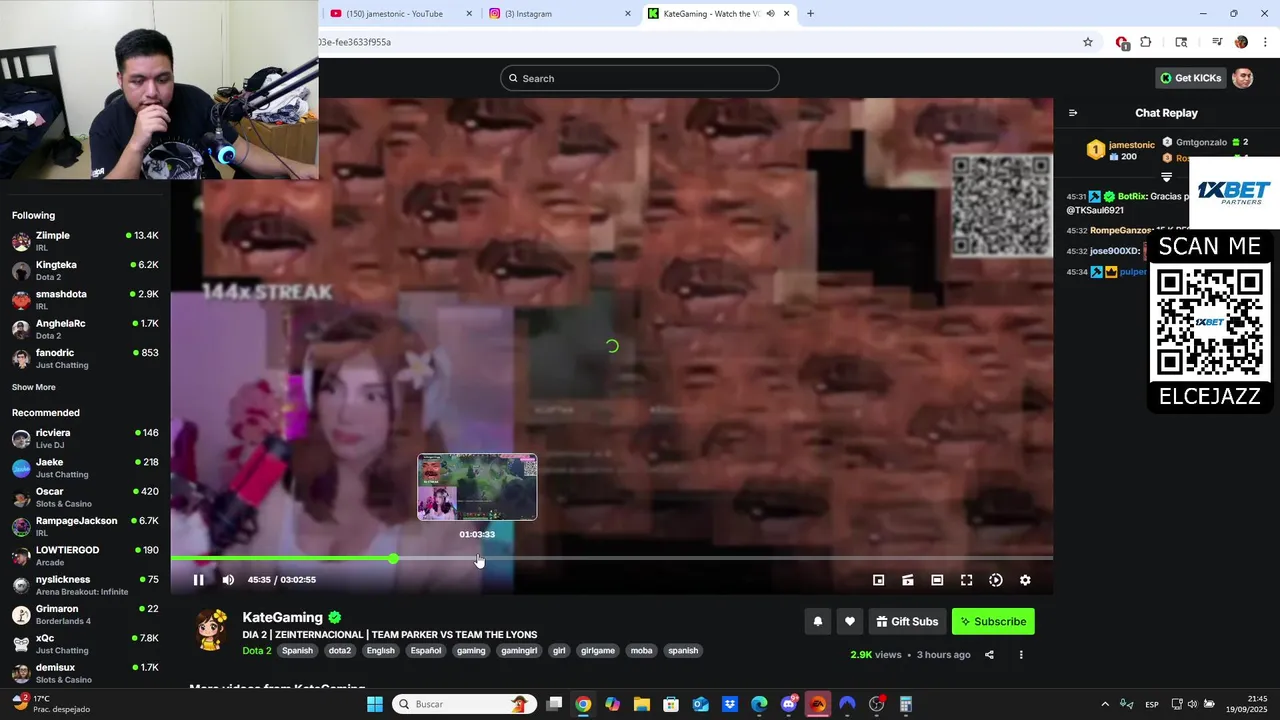Viewport: 1280px width, 720px height.
Task: Open Chrome media controls icon
Action: pos(1217,42)
